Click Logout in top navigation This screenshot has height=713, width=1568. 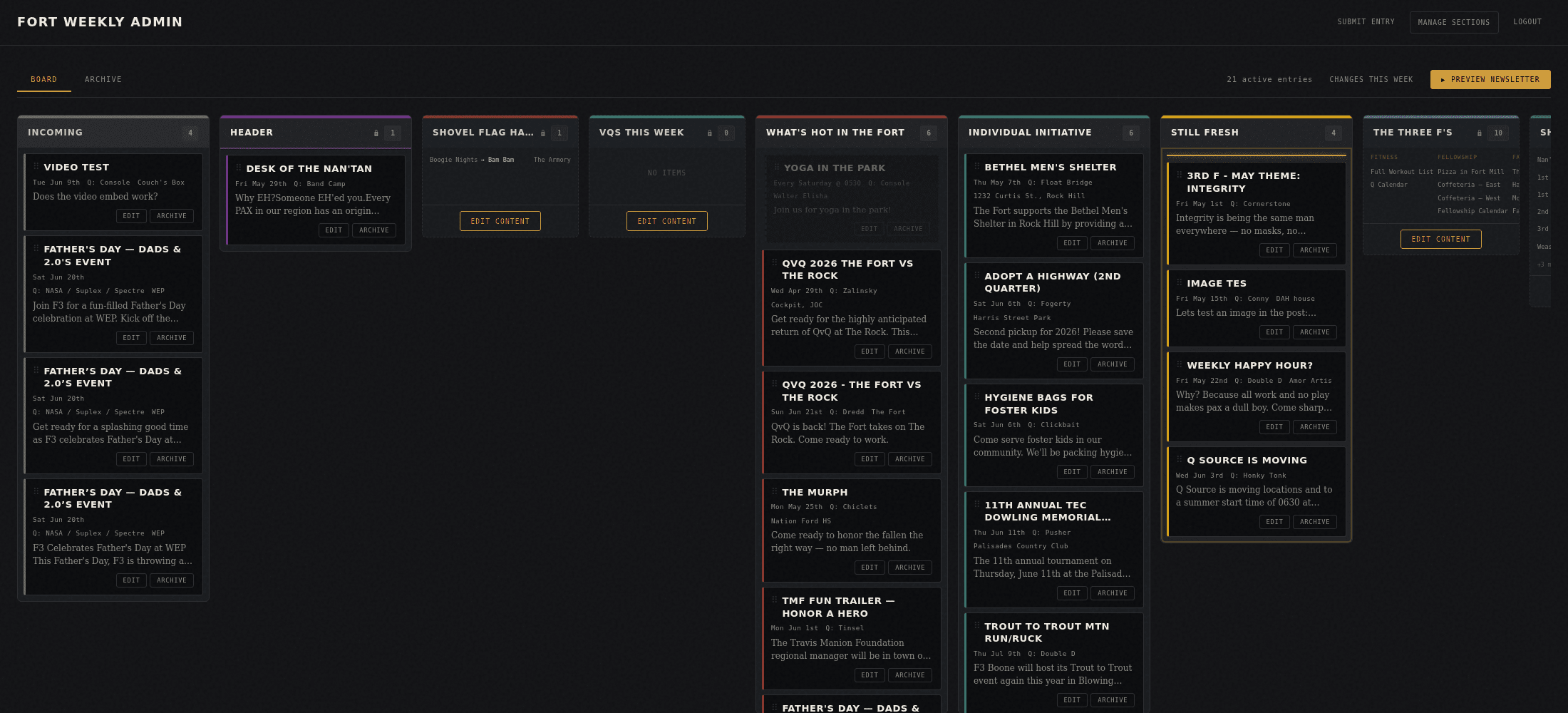pyautogui.click(x=1527, y=22)
